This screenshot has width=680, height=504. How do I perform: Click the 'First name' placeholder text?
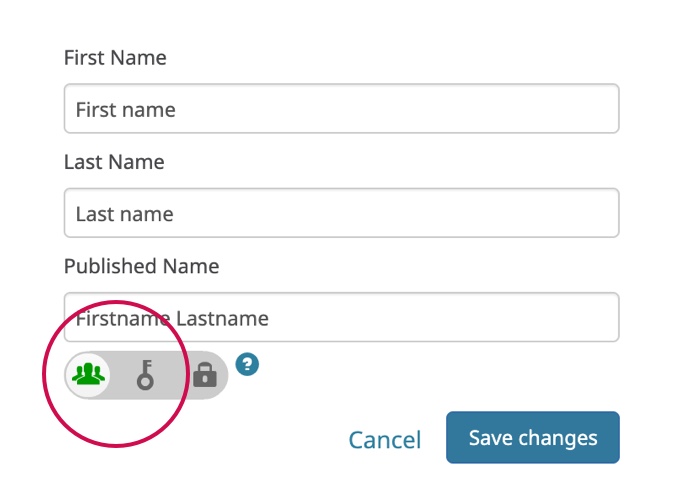tap(125, 109)
